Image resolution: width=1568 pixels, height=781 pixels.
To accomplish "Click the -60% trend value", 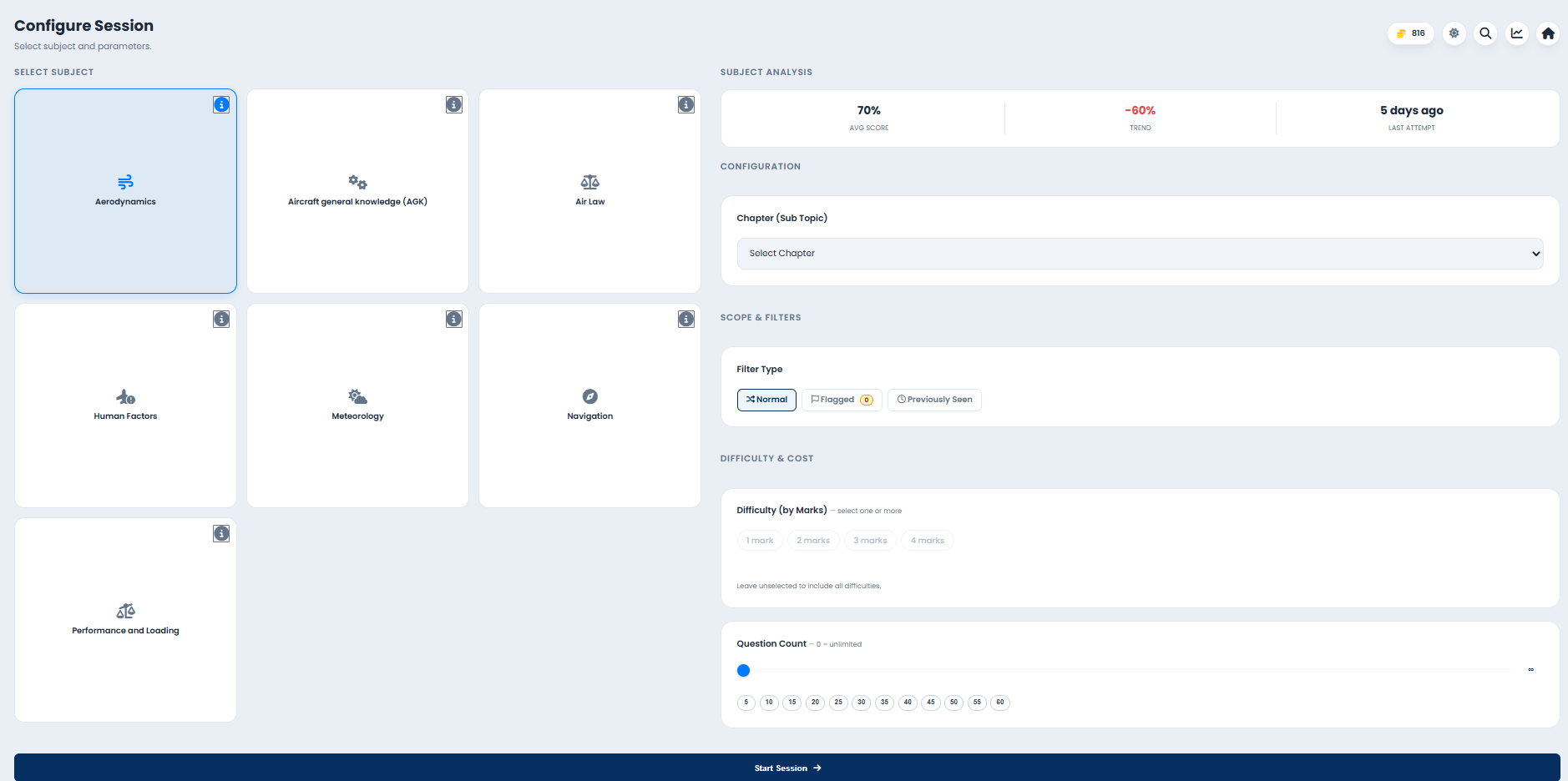I will 1140,110.
